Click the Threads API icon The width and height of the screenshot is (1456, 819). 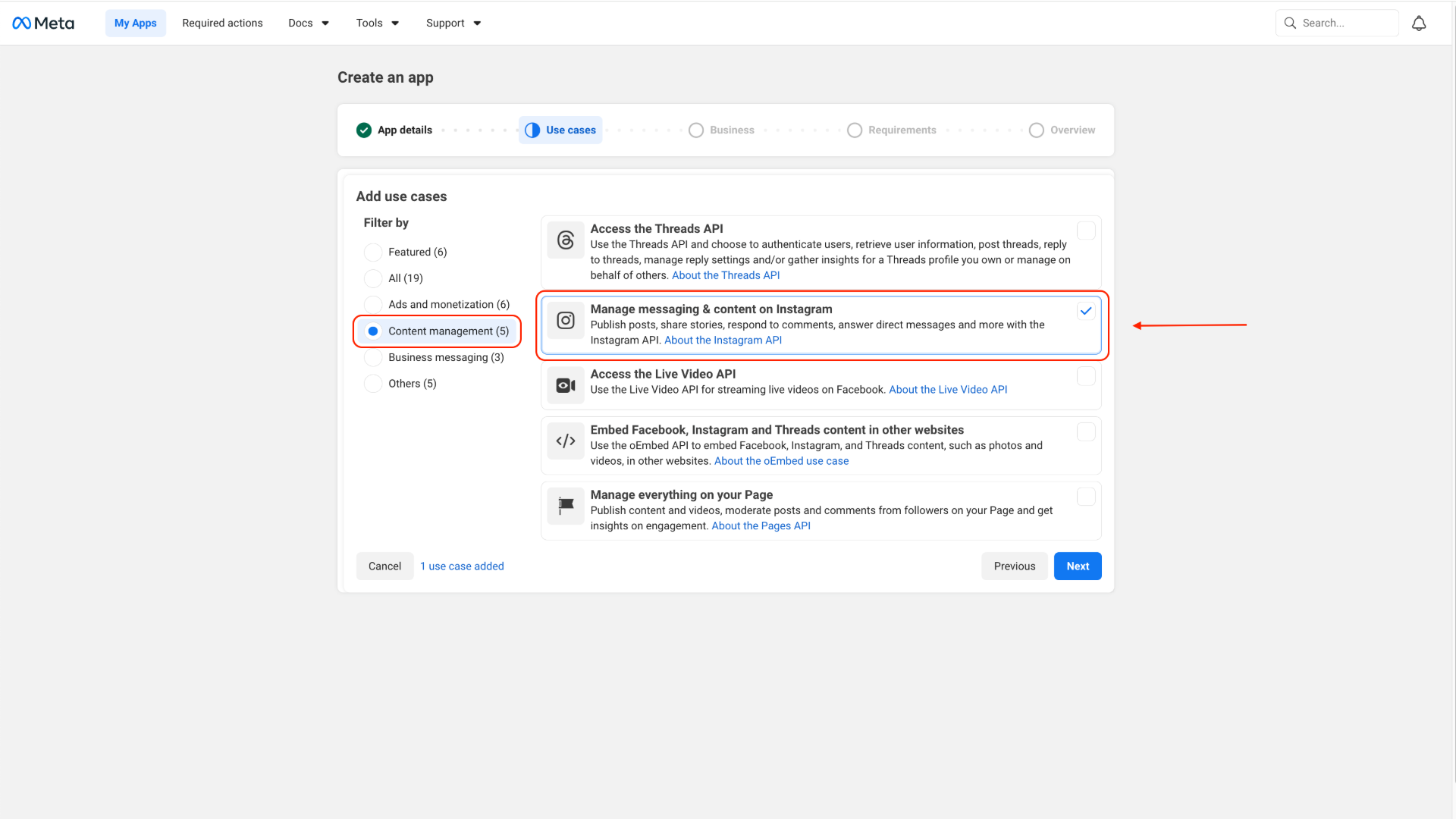566,240
